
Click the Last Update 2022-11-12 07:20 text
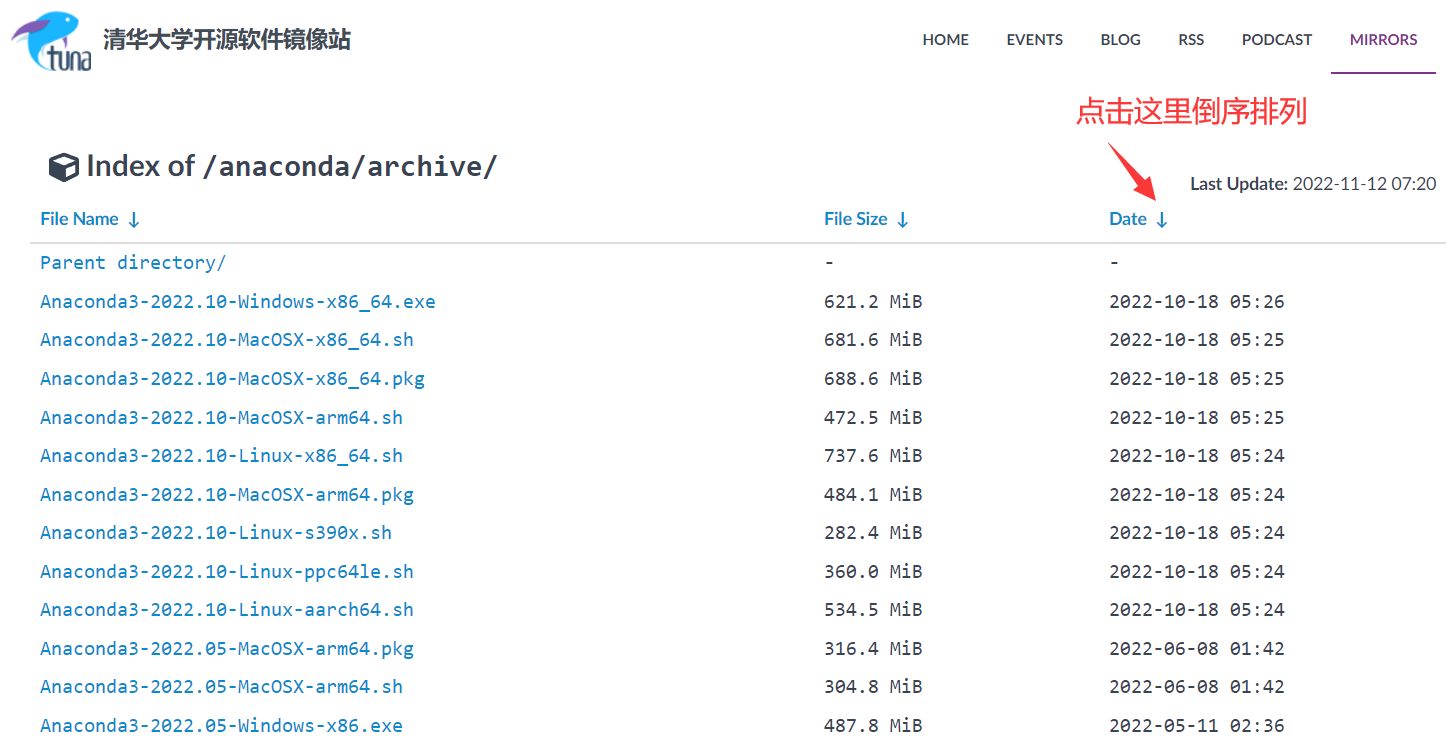pos(1313,184)
